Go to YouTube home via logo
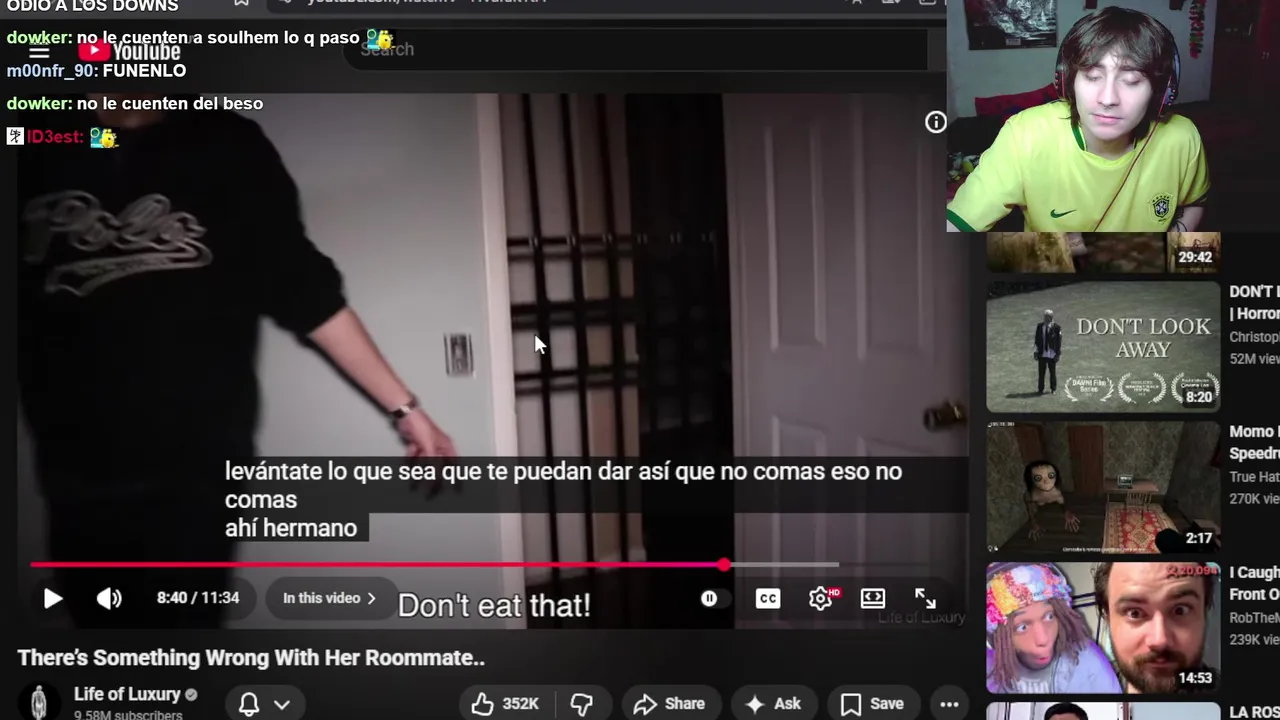This screenshot has height=720, width=1280. click(x=130, y=51)
